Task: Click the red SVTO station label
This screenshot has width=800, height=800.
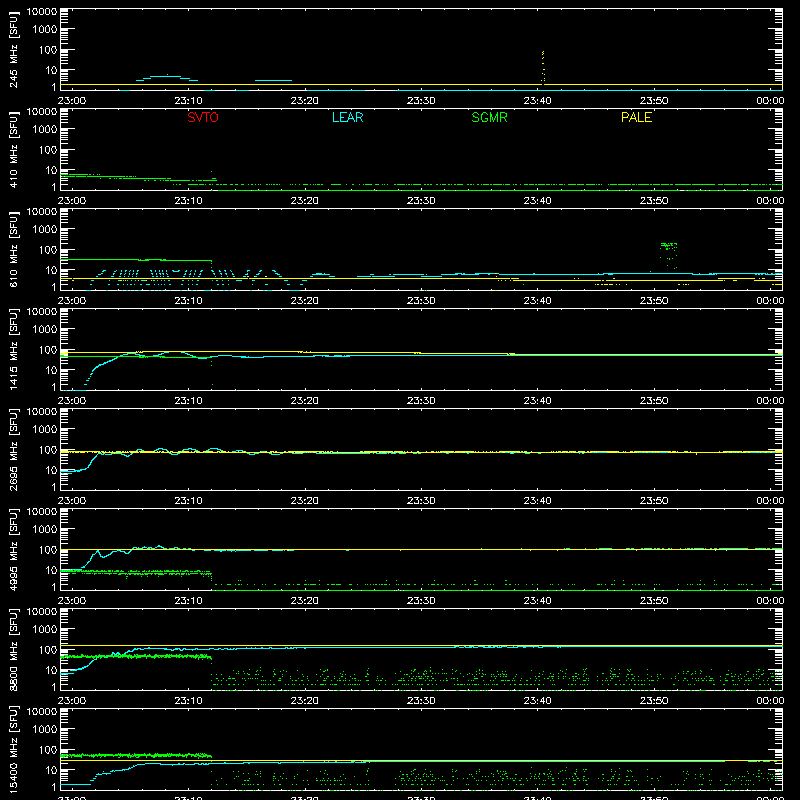Action: (x=203, y=117)
